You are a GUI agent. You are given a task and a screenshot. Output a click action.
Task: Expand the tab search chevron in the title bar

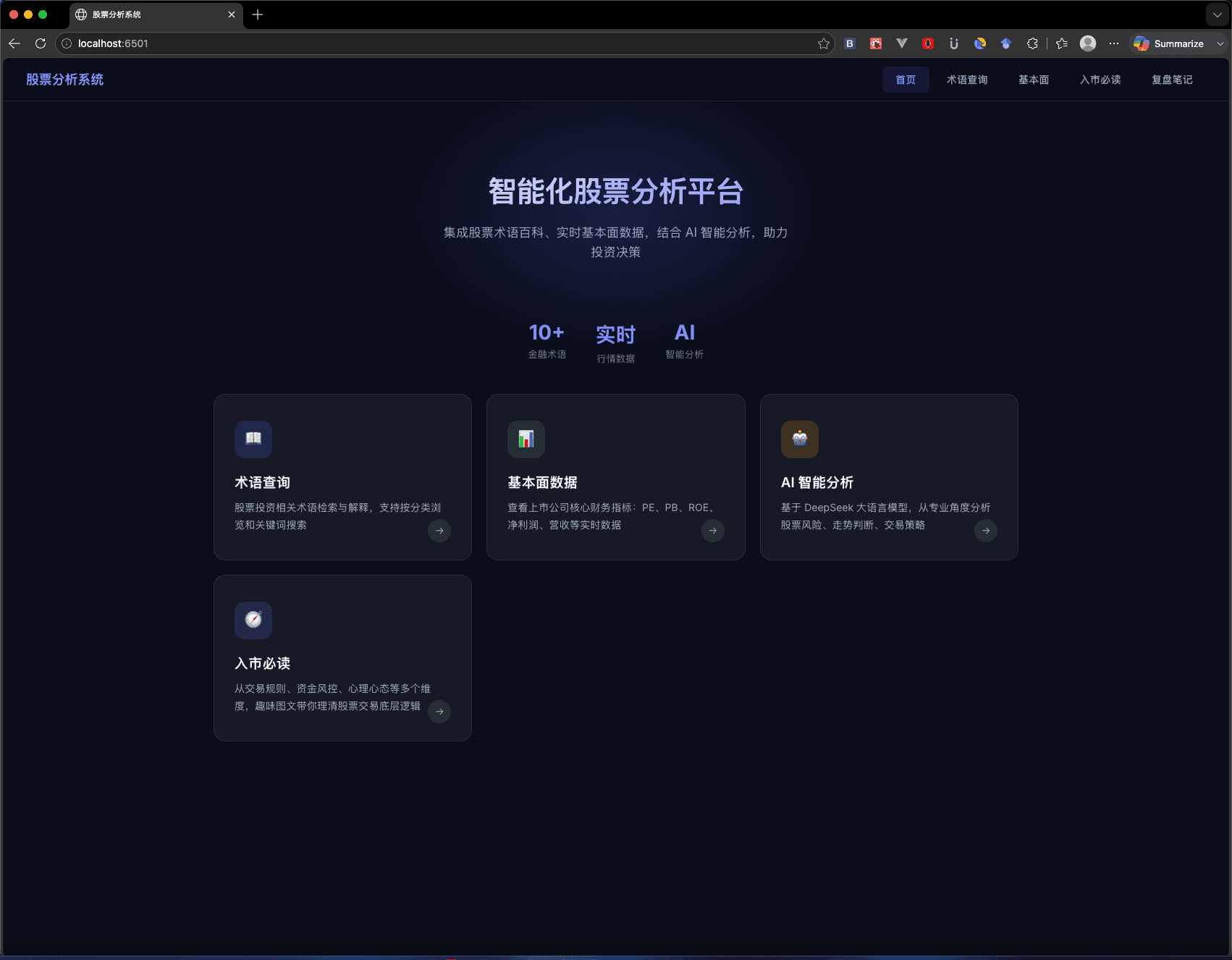point(1218,14)
